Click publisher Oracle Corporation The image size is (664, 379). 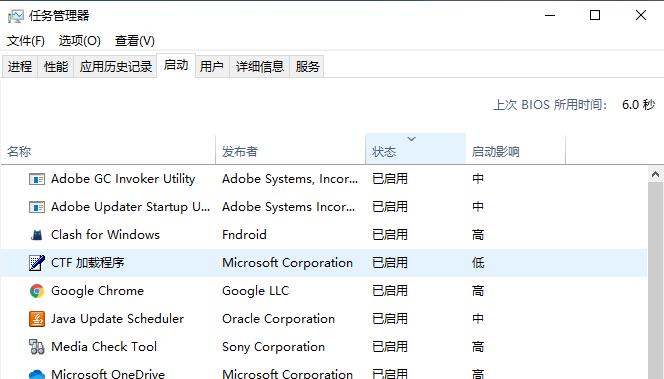(x=278, y=319)
